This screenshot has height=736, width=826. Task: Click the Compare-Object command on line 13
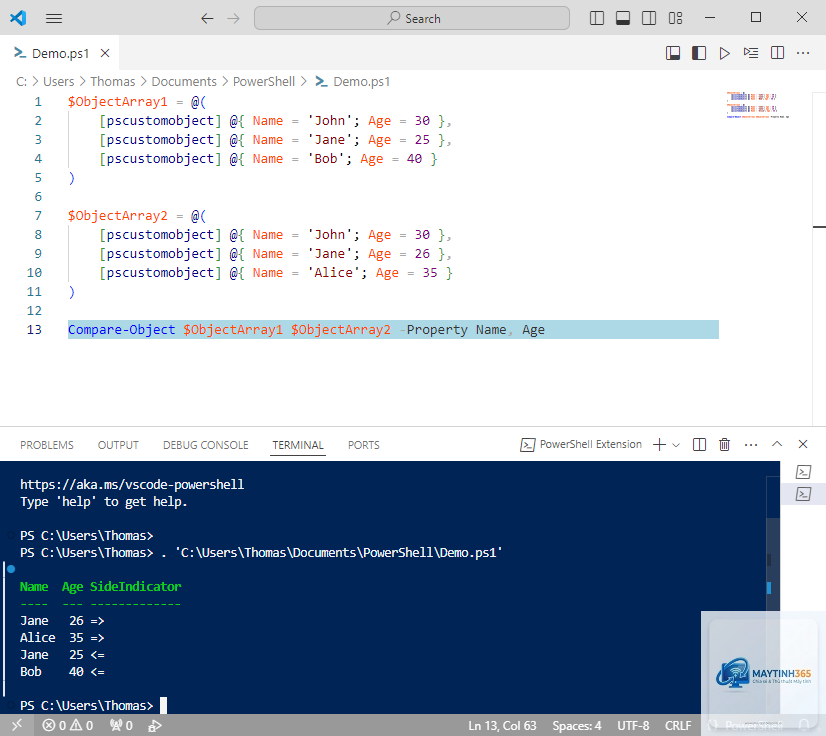pyautogui.click(x=122, y=330)
